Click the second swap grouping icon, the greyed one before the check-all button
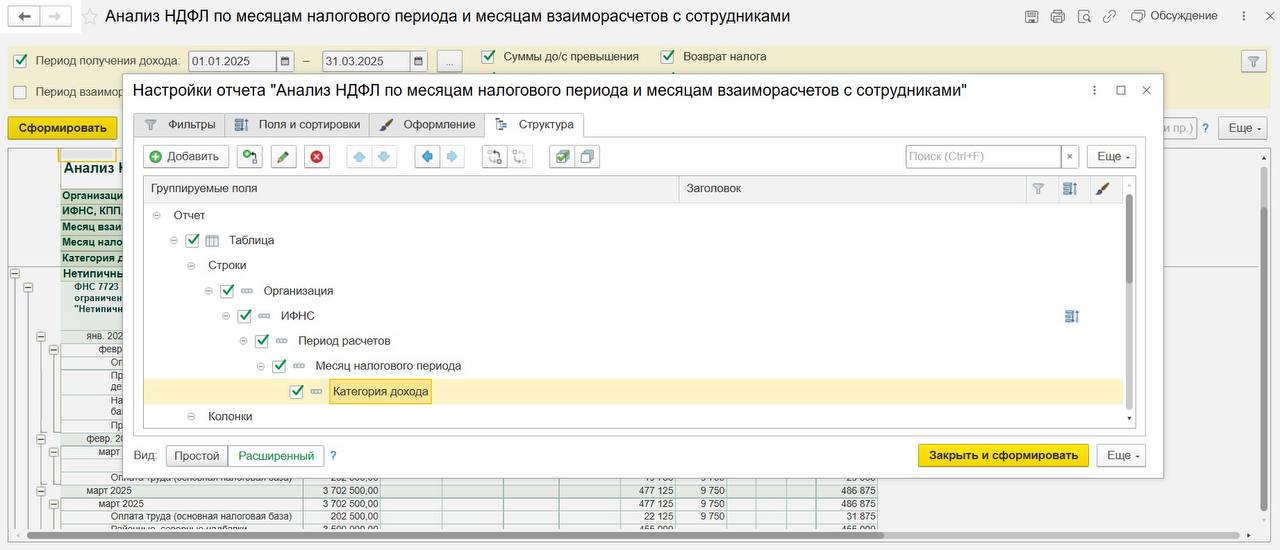Image resolution: width=1280 pixels, height=550 pixels. [x=520, y=156]
